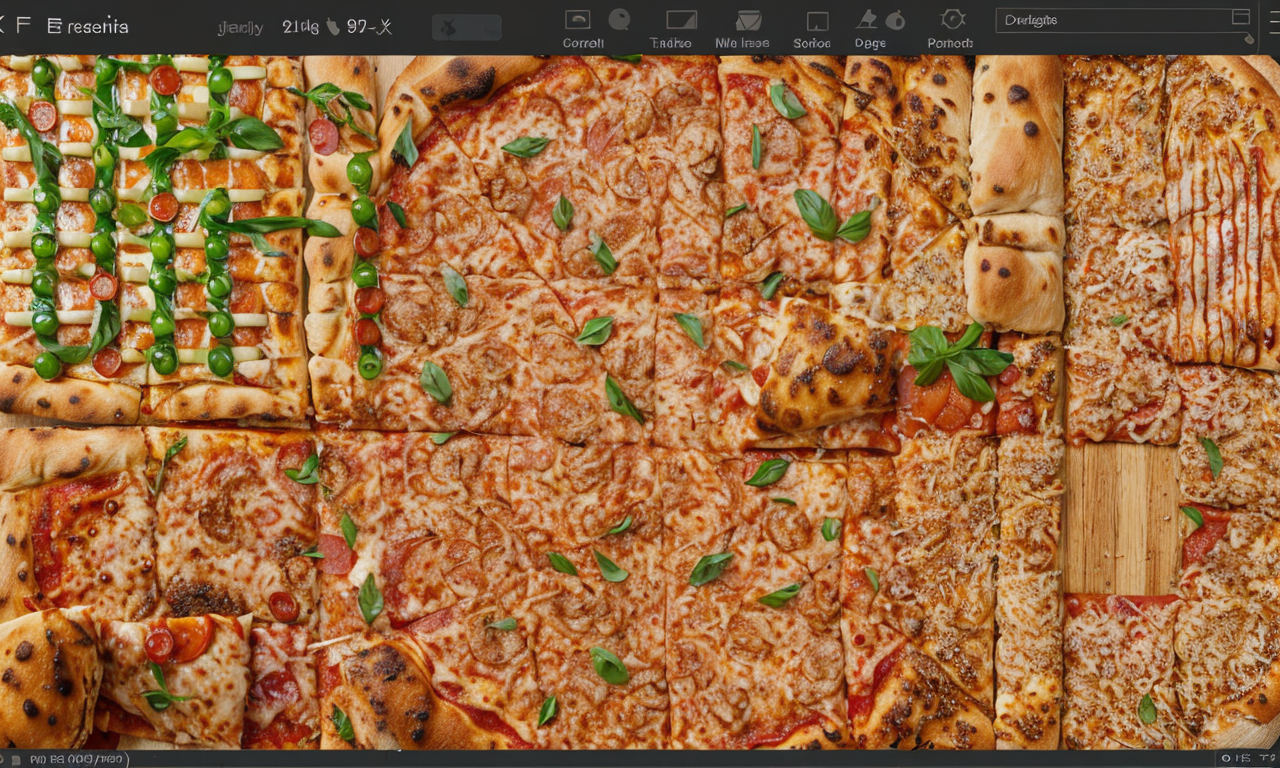This screenshot has height=768, width=1280.
Task: Click the ink droplet icon below the search field
Action: pyautogui.click(x=1249, y=39)
